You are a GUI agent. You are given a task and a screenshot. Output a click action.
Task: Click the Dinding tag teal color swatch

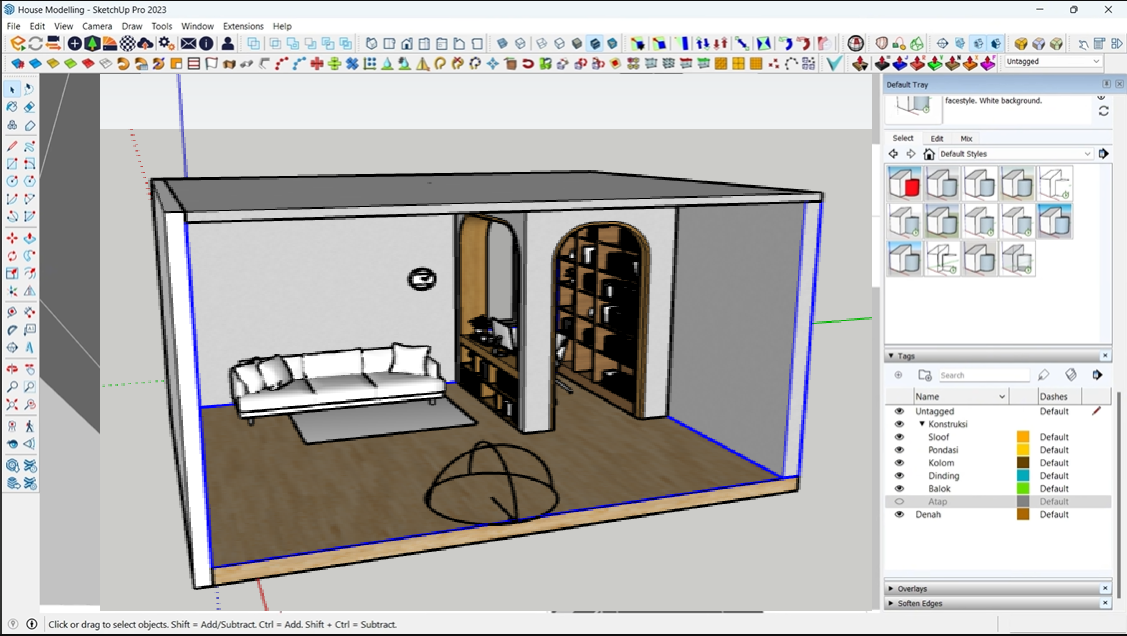(x=1023, y=476)
